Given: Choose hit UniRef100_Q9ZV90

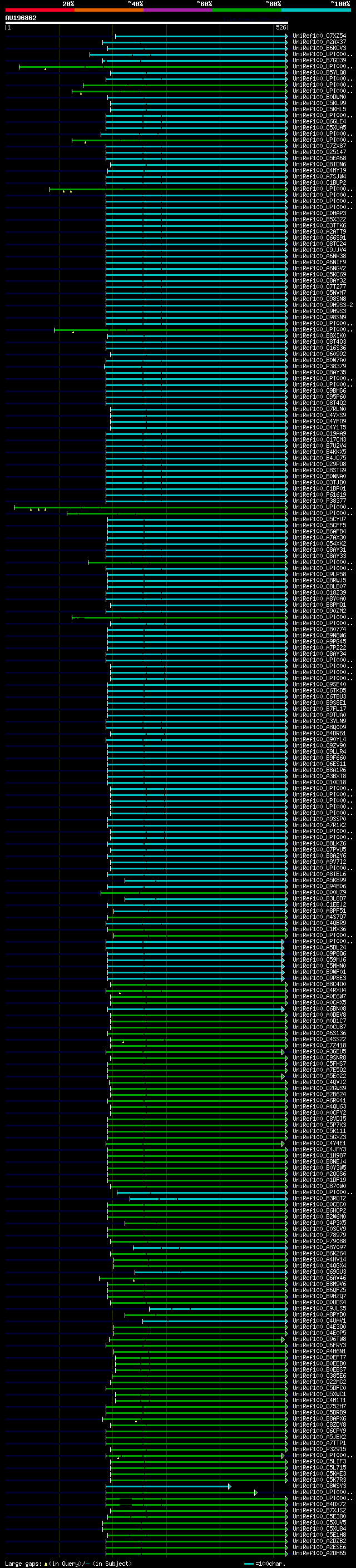Looking at the screenshot, I should tap(319, 746).
